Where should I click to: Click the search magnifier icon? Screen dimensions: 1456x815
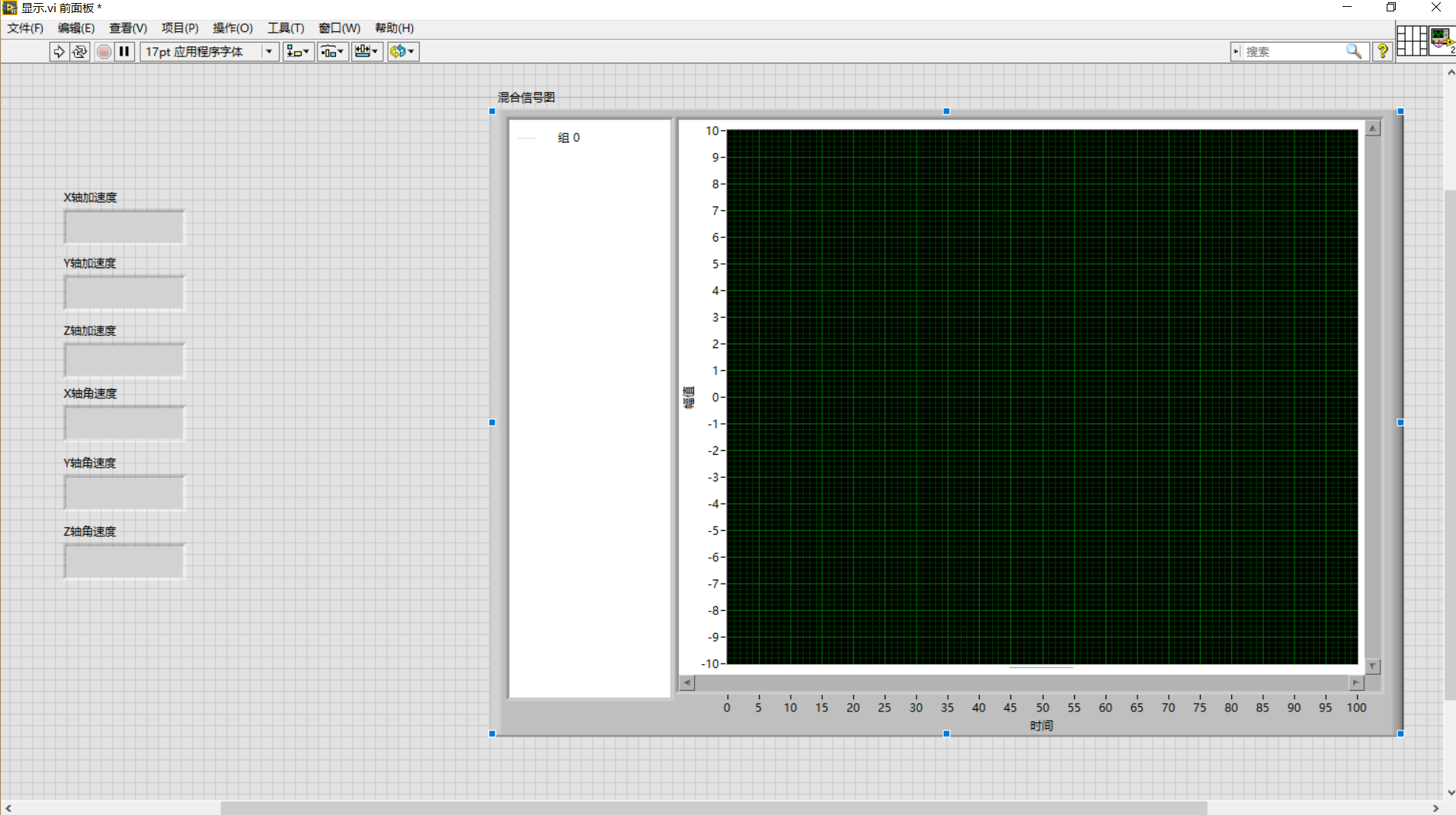[x=1354, y=52]
